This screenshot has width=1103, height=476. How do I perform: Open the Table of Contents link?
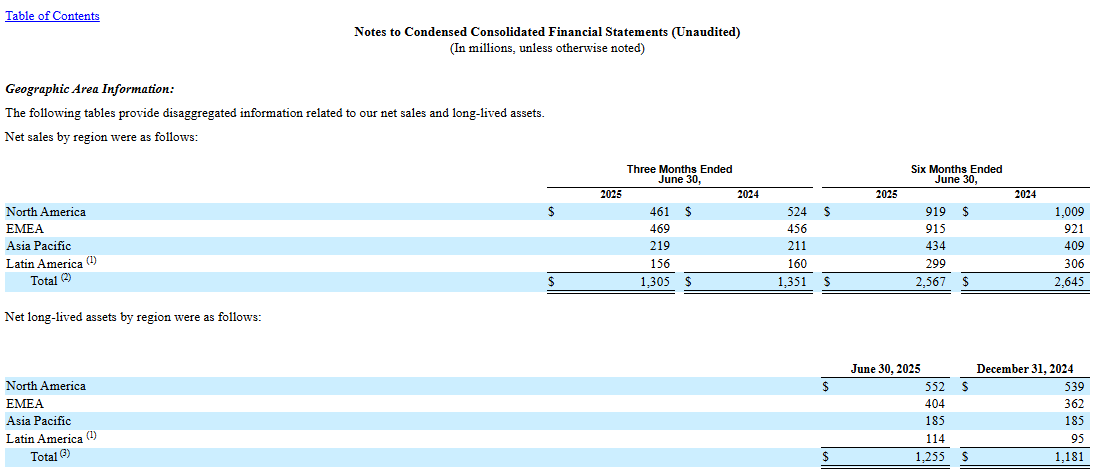pos(52,16)
